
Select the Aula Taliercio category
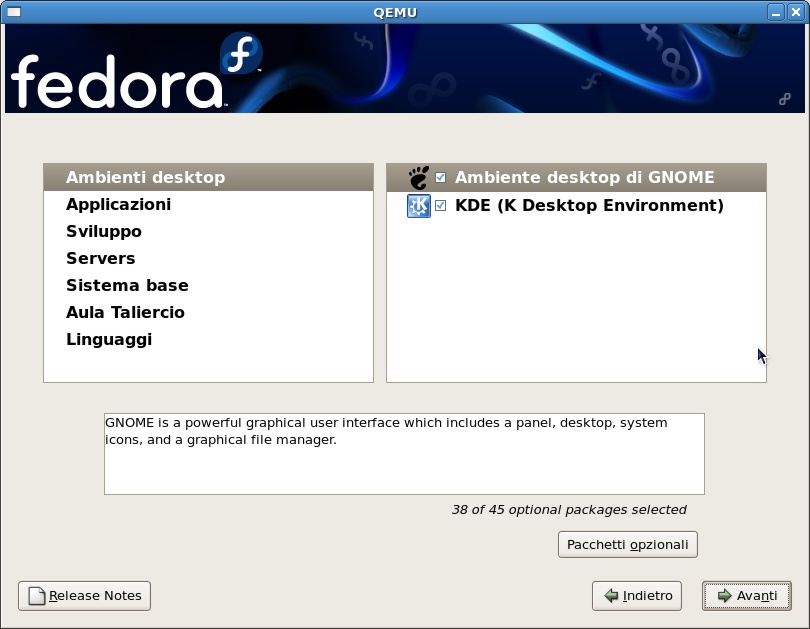click(208, 312)
